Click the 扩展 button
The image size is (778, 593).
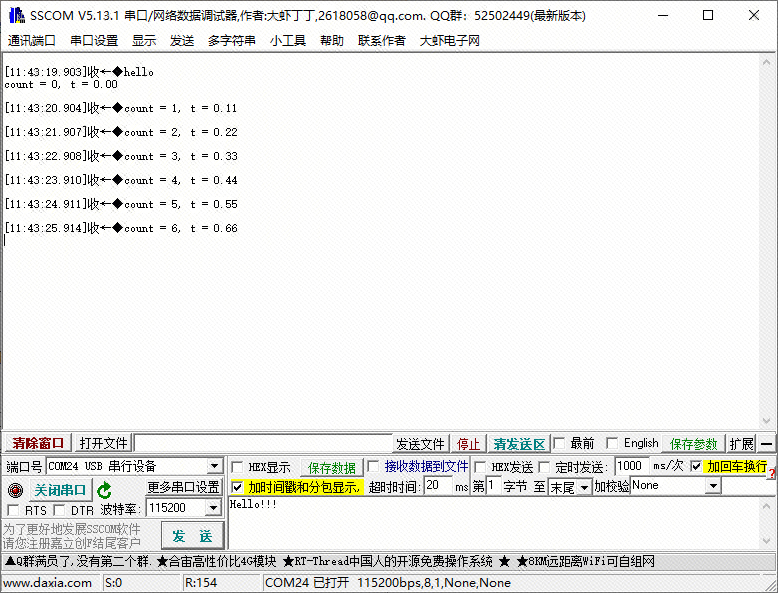(x=741, y=444)
